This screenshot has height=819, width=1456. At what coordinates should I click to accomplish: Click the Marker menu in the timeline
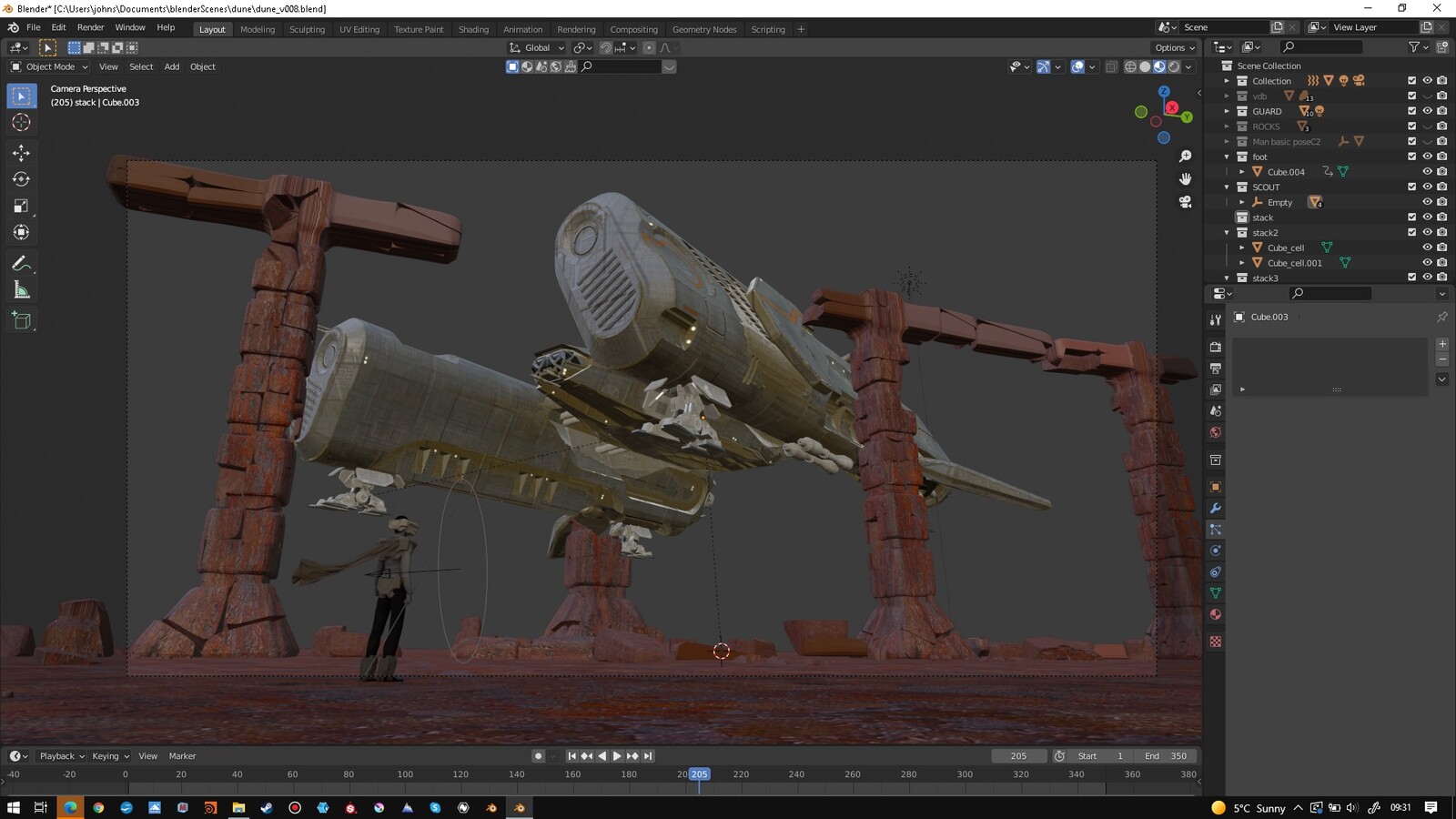182,756
